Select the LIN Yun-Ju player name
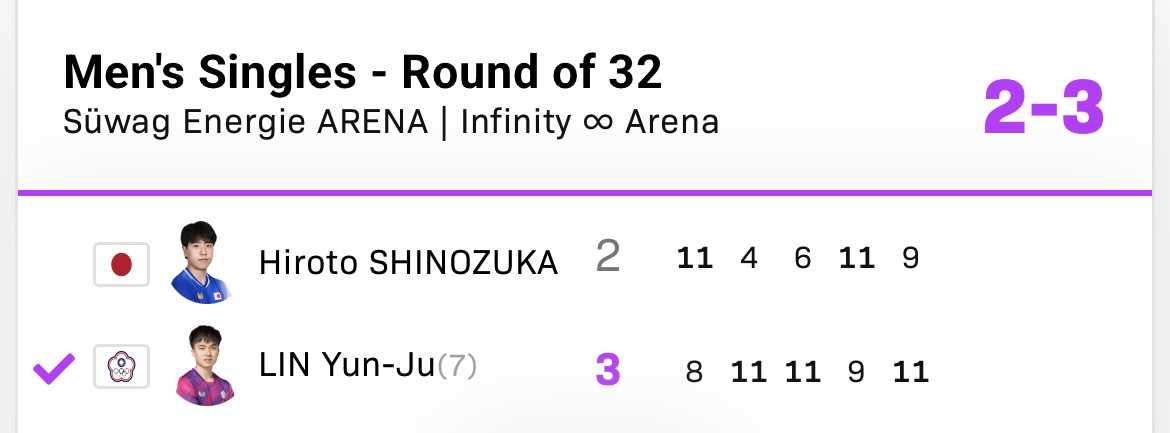The height and width of the screenshot is (433, 1170). point(347,367)
